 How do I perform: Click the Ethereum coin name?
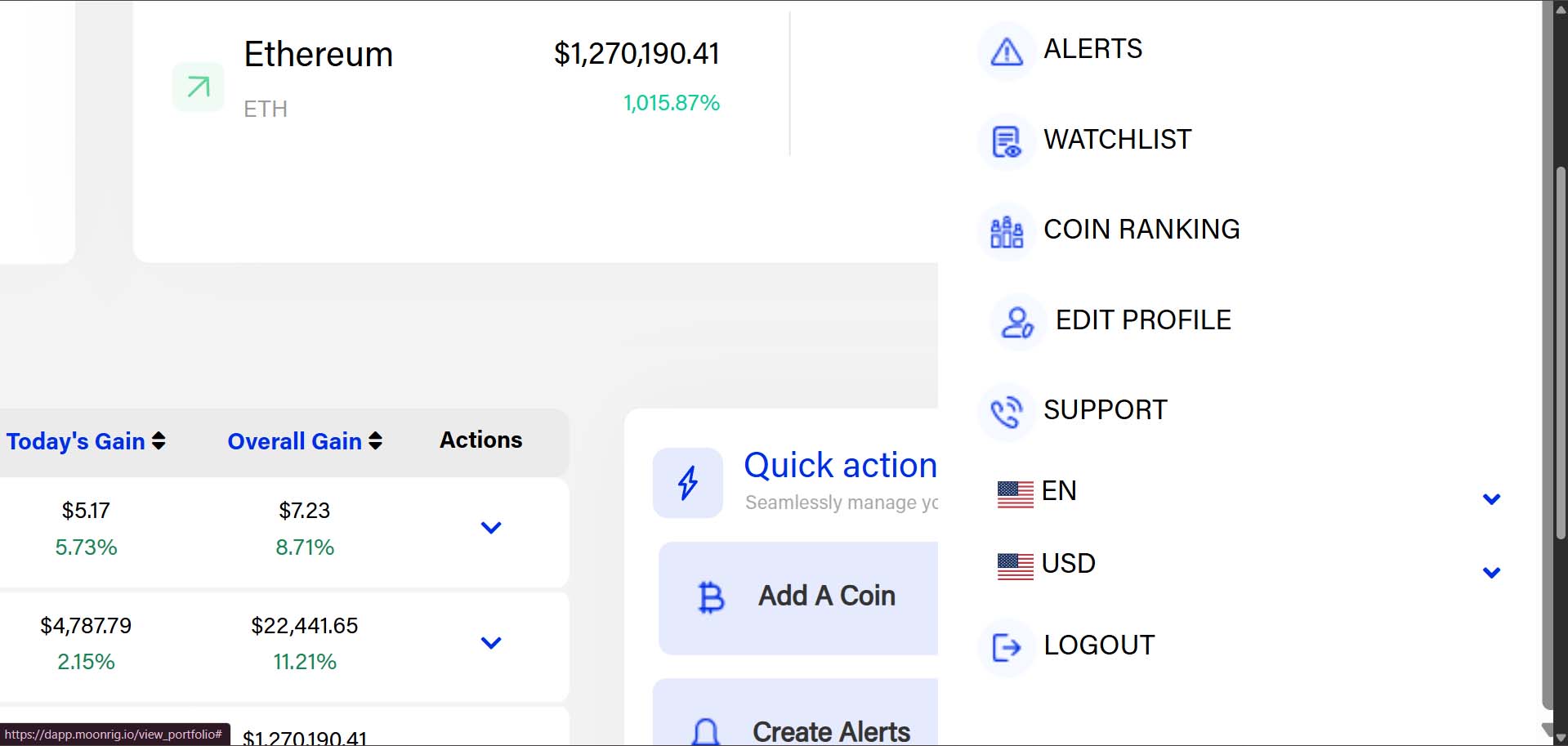point(319,55)
